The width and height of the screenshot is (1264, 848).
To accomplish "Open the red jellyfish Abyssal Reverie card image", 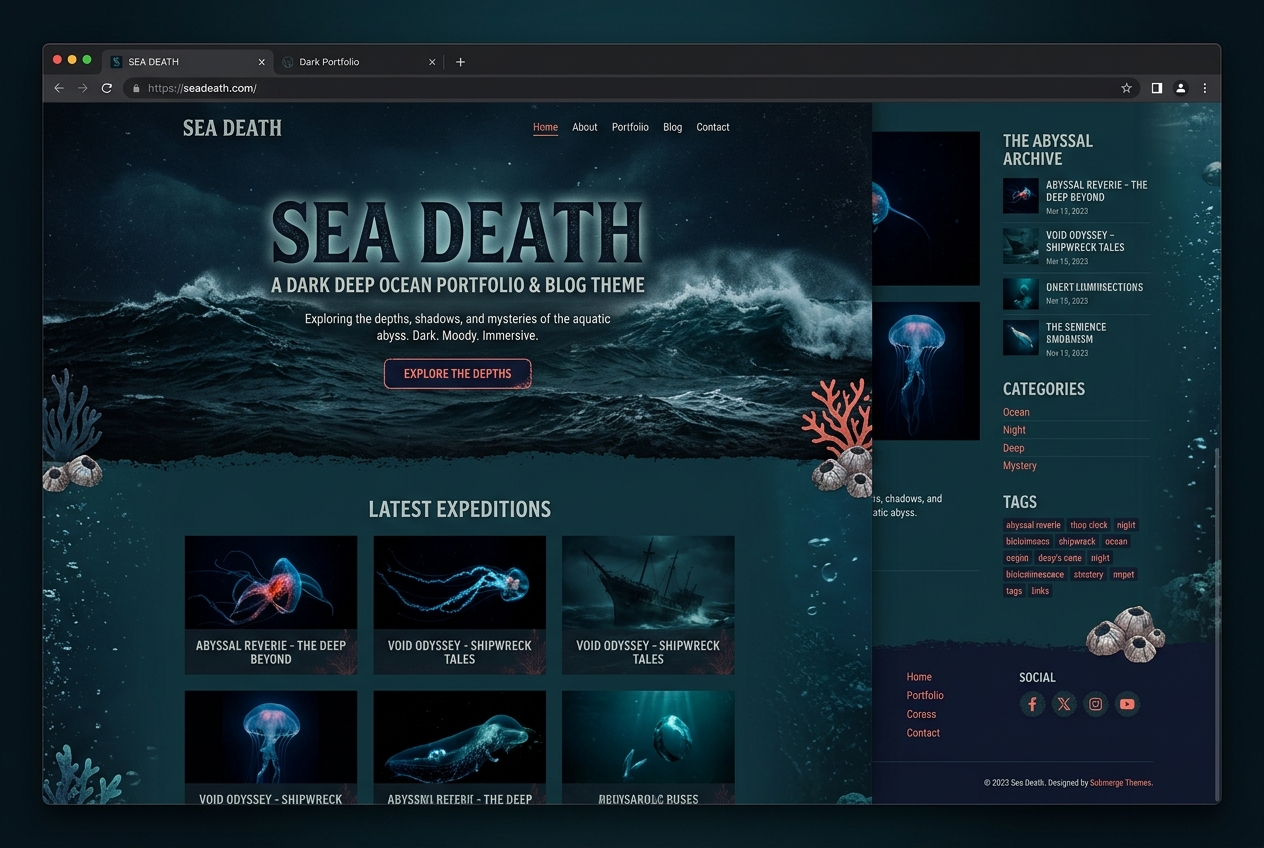I will [x=271, y=583].
